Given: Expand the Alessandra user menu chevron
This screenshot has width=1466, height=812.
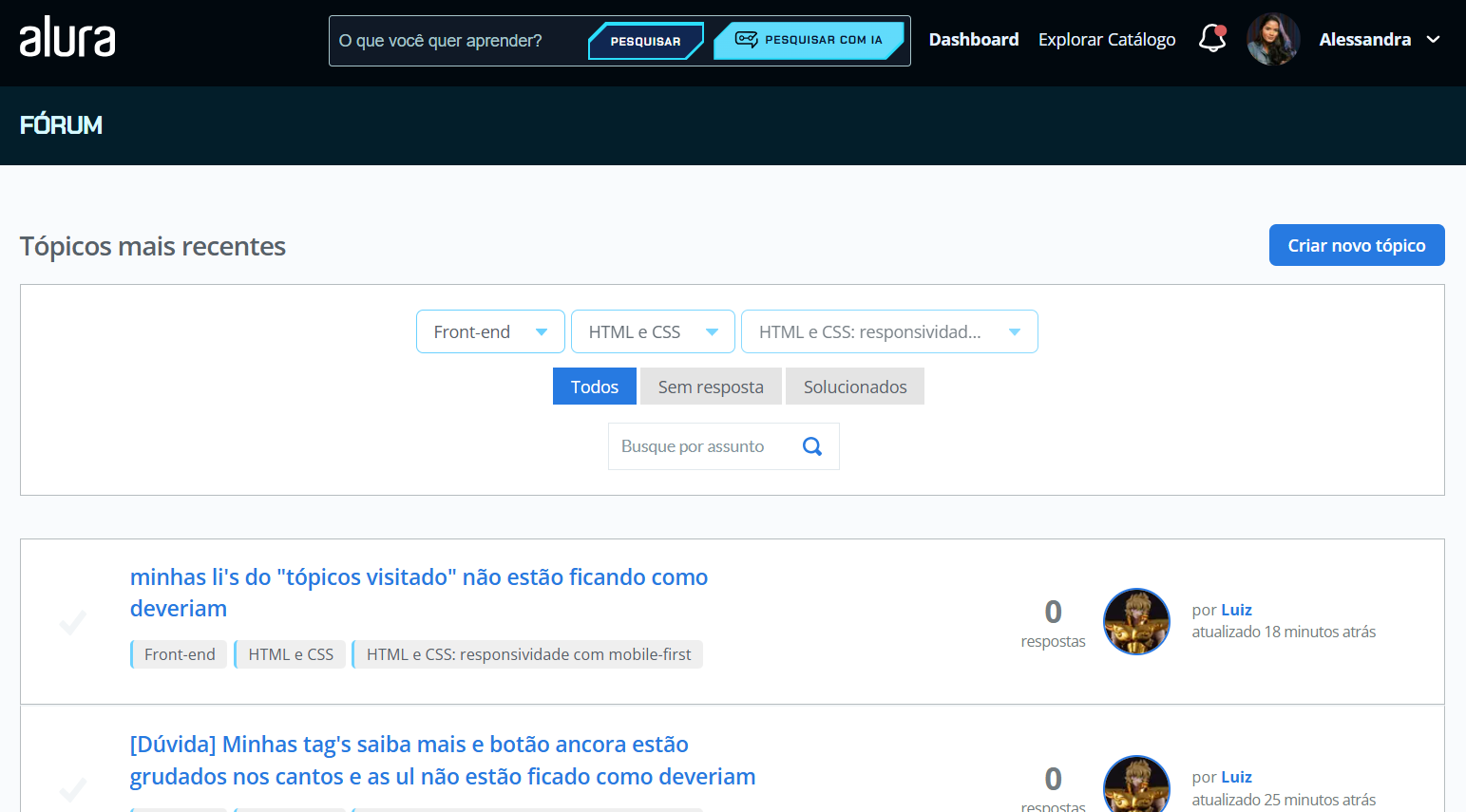Looking at the screenshot, I should click(x=1434, y=40).
